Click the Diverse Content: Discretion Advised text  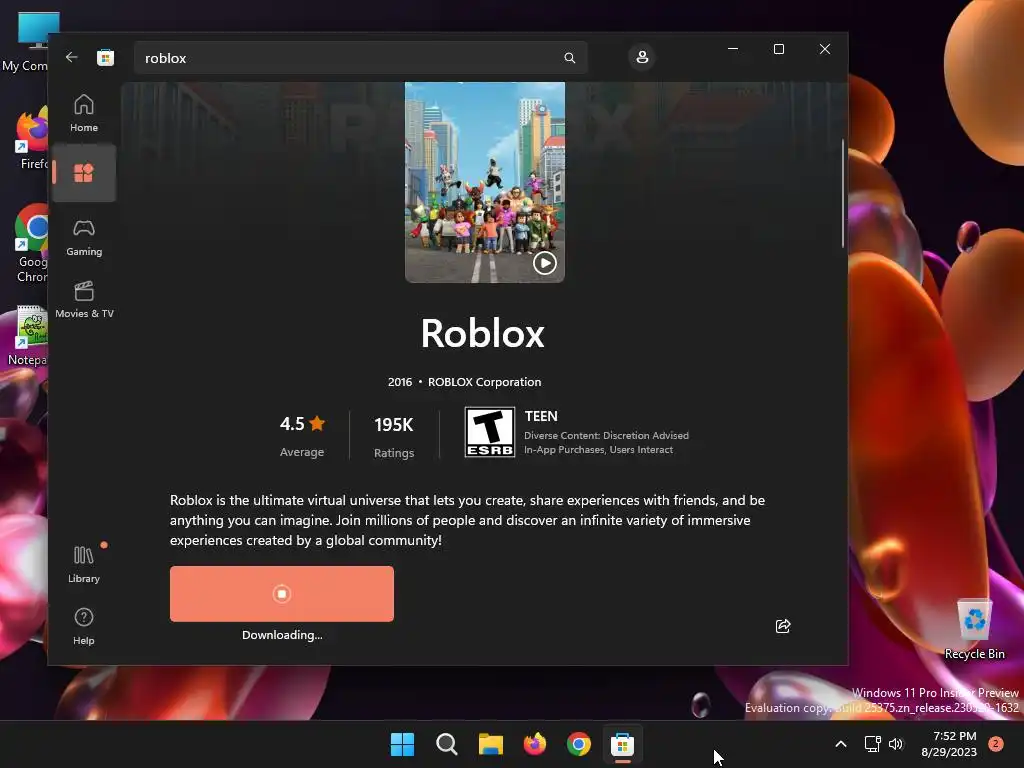point(606,436)
